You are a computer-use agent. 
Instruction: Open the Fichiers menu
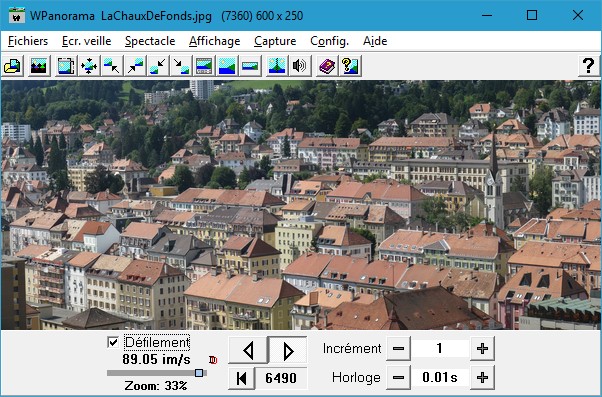28,41
